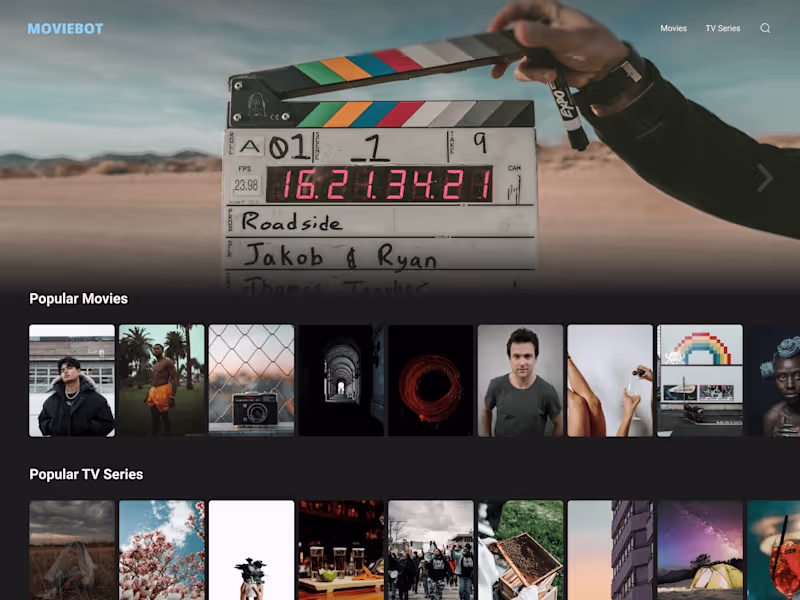Open TV series poster with beer glasses
This screenshot has height=600, width=800.
point(341,550)
